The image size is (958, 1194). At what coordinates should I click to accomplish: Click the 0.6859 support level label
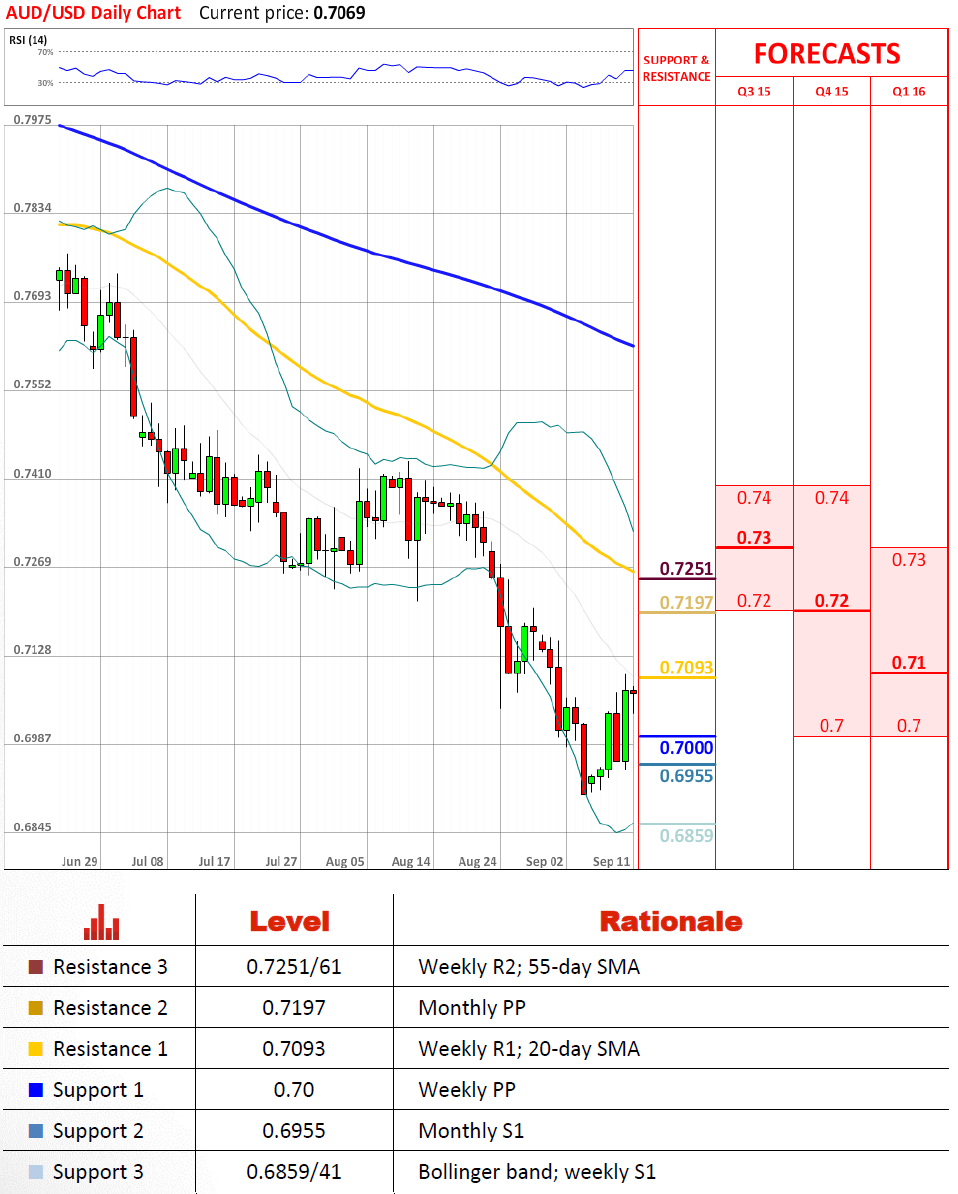[x=686, y=836]
